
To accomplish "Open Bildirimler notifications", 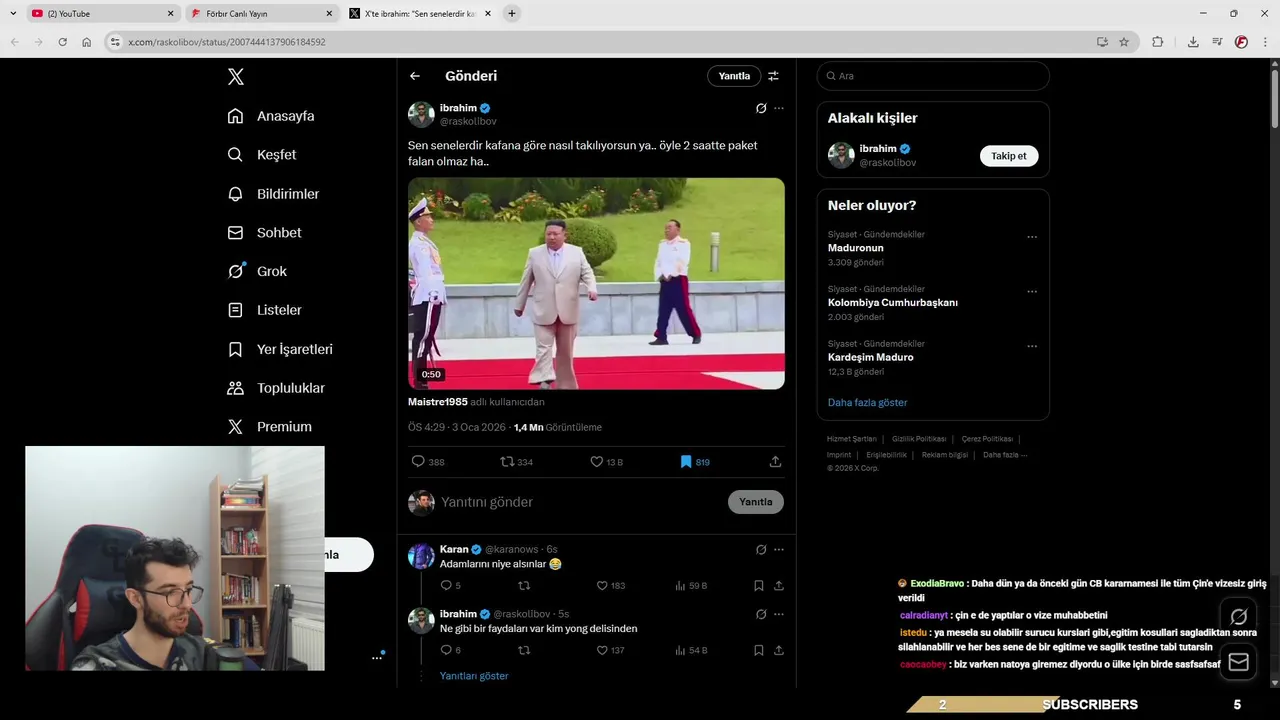I will pyautogui.click(x=273, y=194).
